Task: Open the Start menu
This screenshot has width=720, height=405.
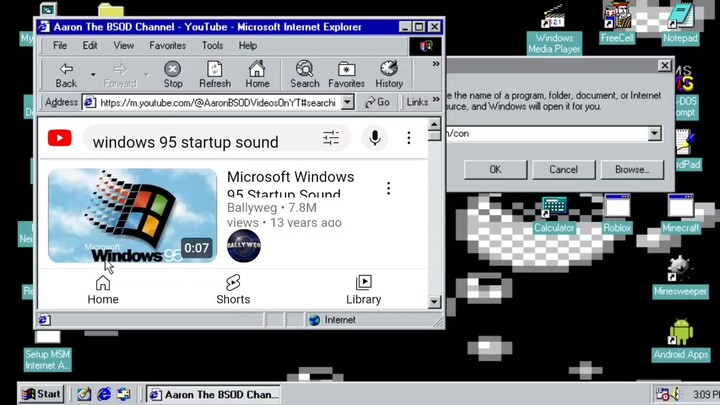Action: click(x=41, y=394)
